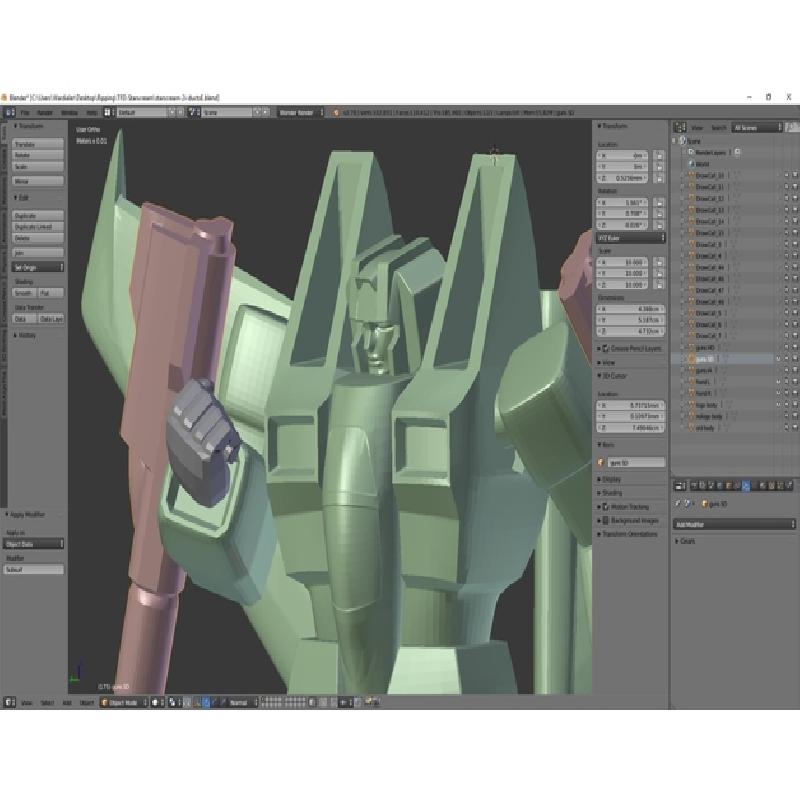Image resolution: width=800 pixels, height=800 pixels.
Task: Enable the Grease Pencil Layers checkbox
Action: click(x=606, y=348)
